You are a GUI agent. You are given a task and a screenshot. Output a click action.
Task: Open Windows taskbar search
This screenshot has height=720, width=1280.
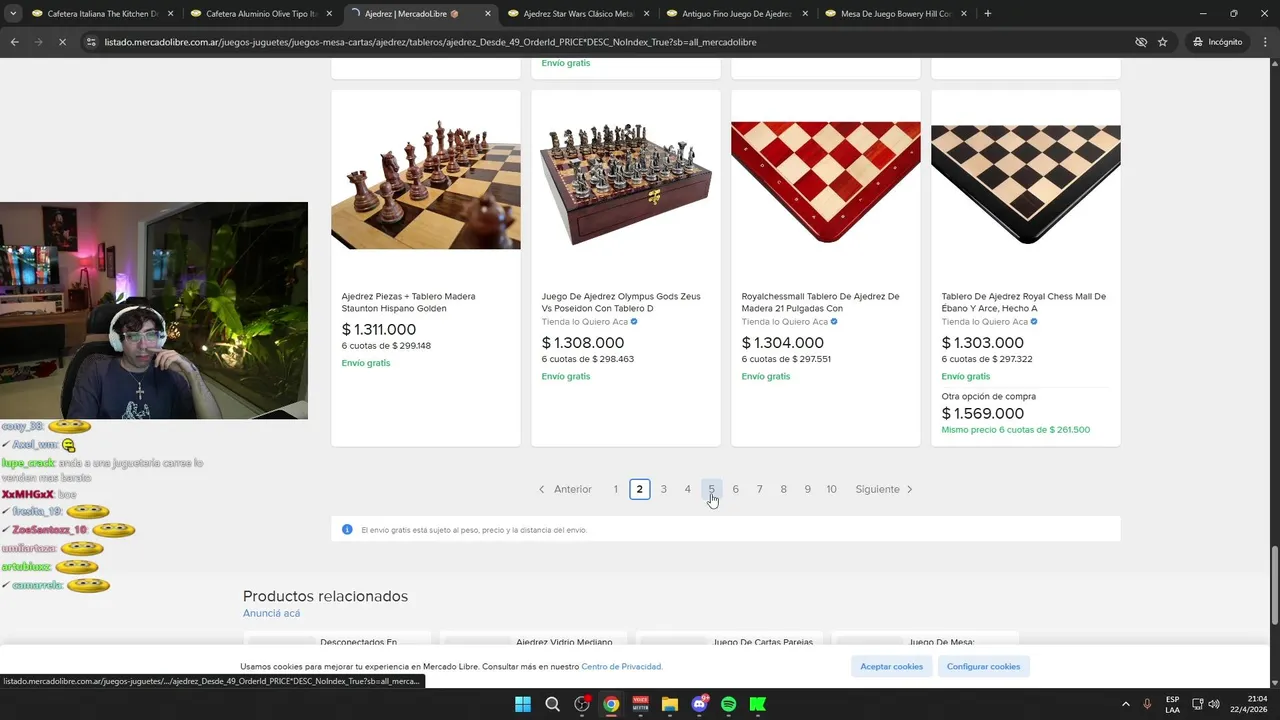(552, 704)
